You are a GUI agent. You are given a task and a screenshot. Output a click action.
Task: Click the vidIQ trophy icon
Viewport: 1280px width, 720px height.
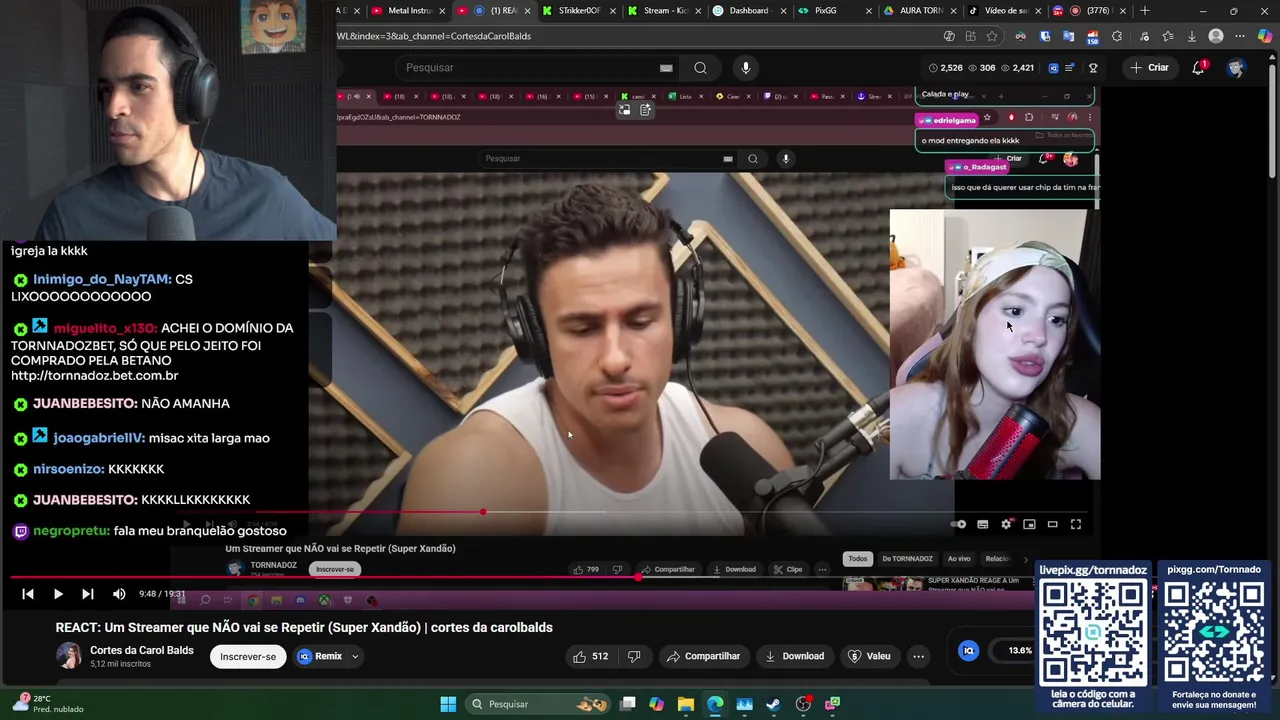1093,68
